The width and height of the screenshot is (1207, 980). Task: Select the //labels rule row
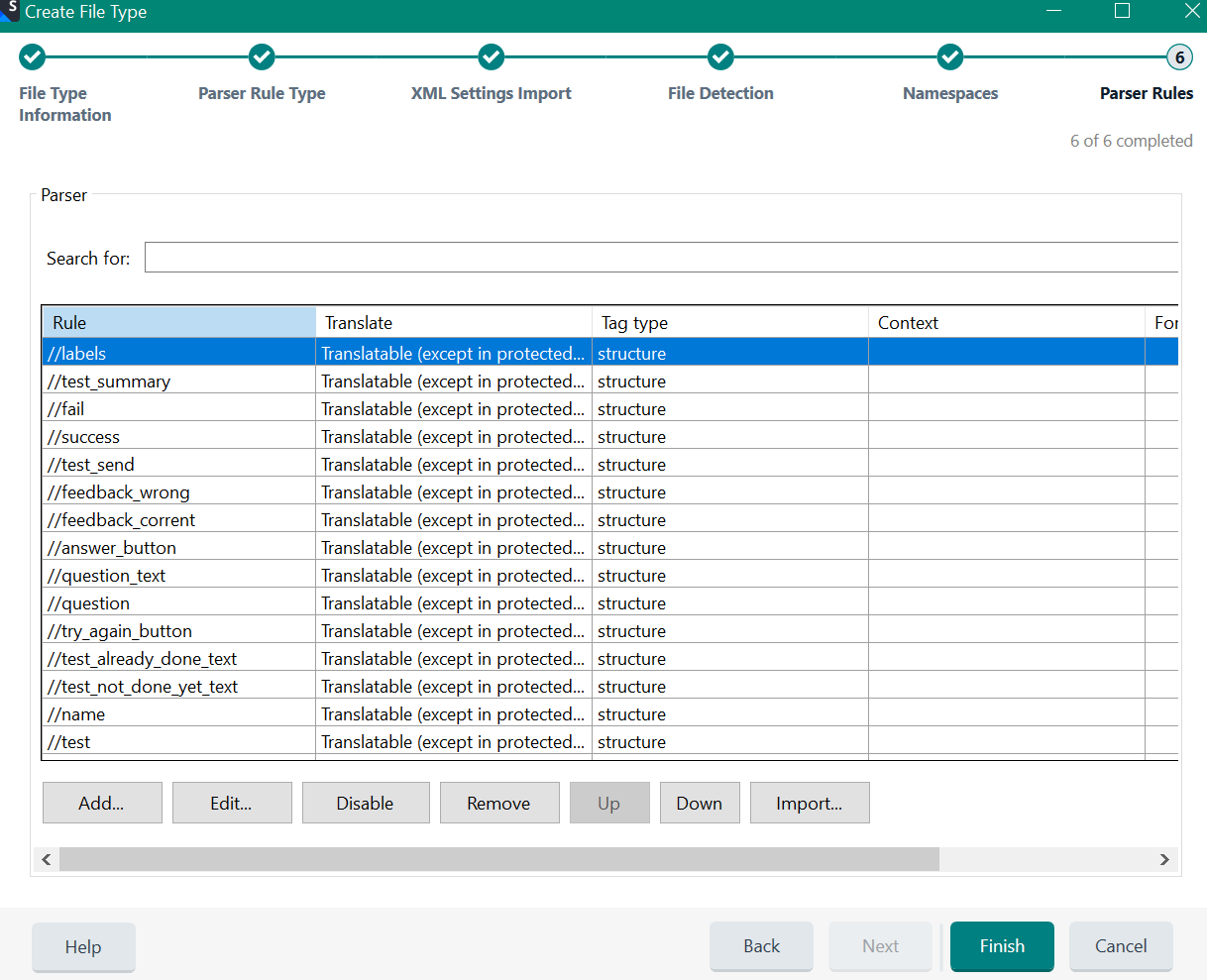610,354
